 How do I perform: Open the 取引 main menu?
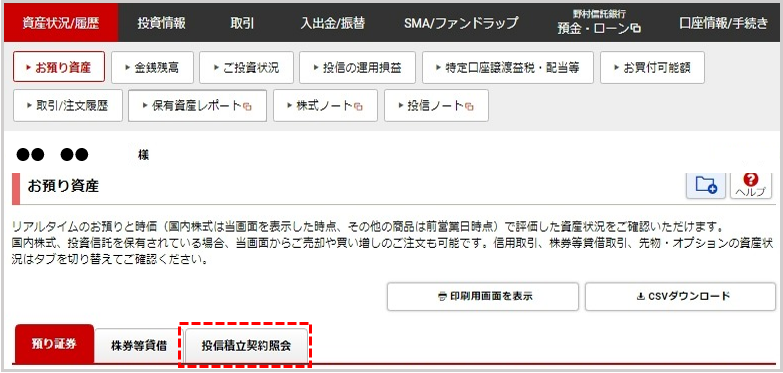(x=243, y=23)
